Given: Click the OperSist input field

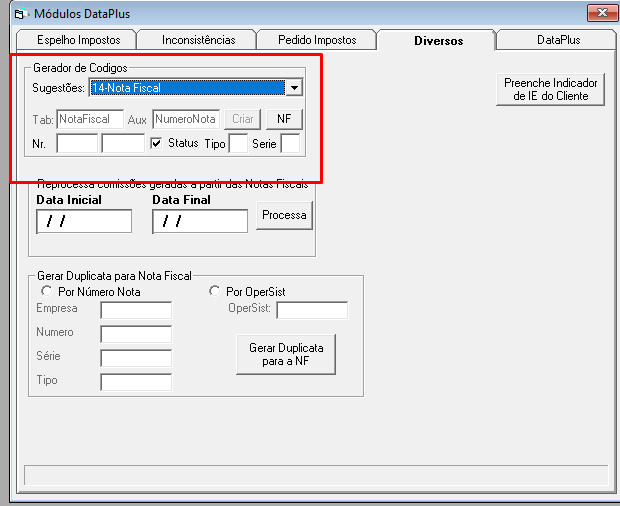Looking at the screenshot, I should pyautogui.click(x=312, y=310).
